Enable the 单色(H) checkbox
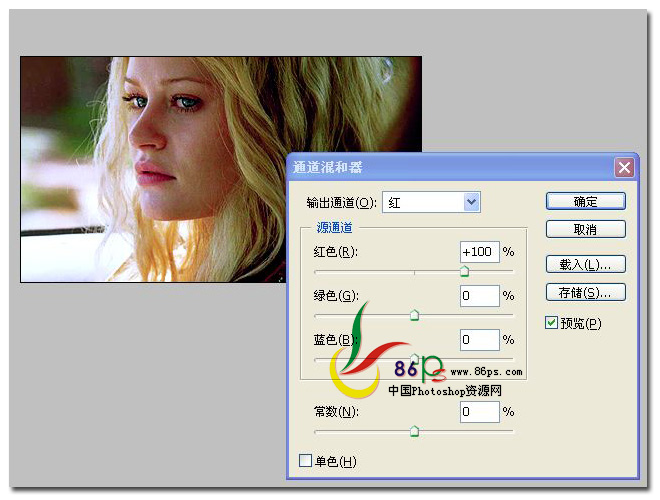The image size is (660, 500). tap(305, 460)
